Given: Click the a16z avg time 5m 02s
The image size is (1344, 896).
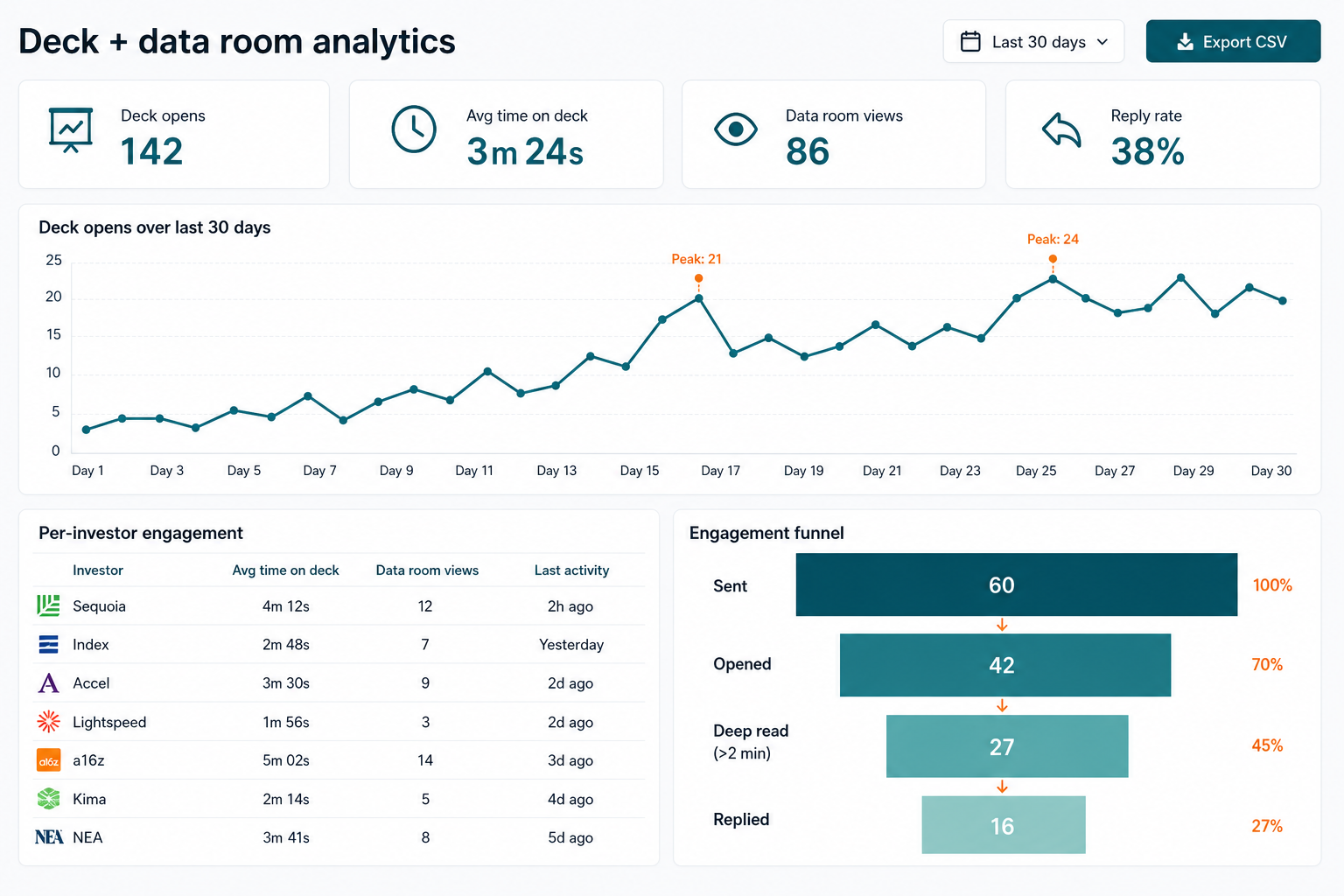Looking at the screenshot, I should coord(286,760).
